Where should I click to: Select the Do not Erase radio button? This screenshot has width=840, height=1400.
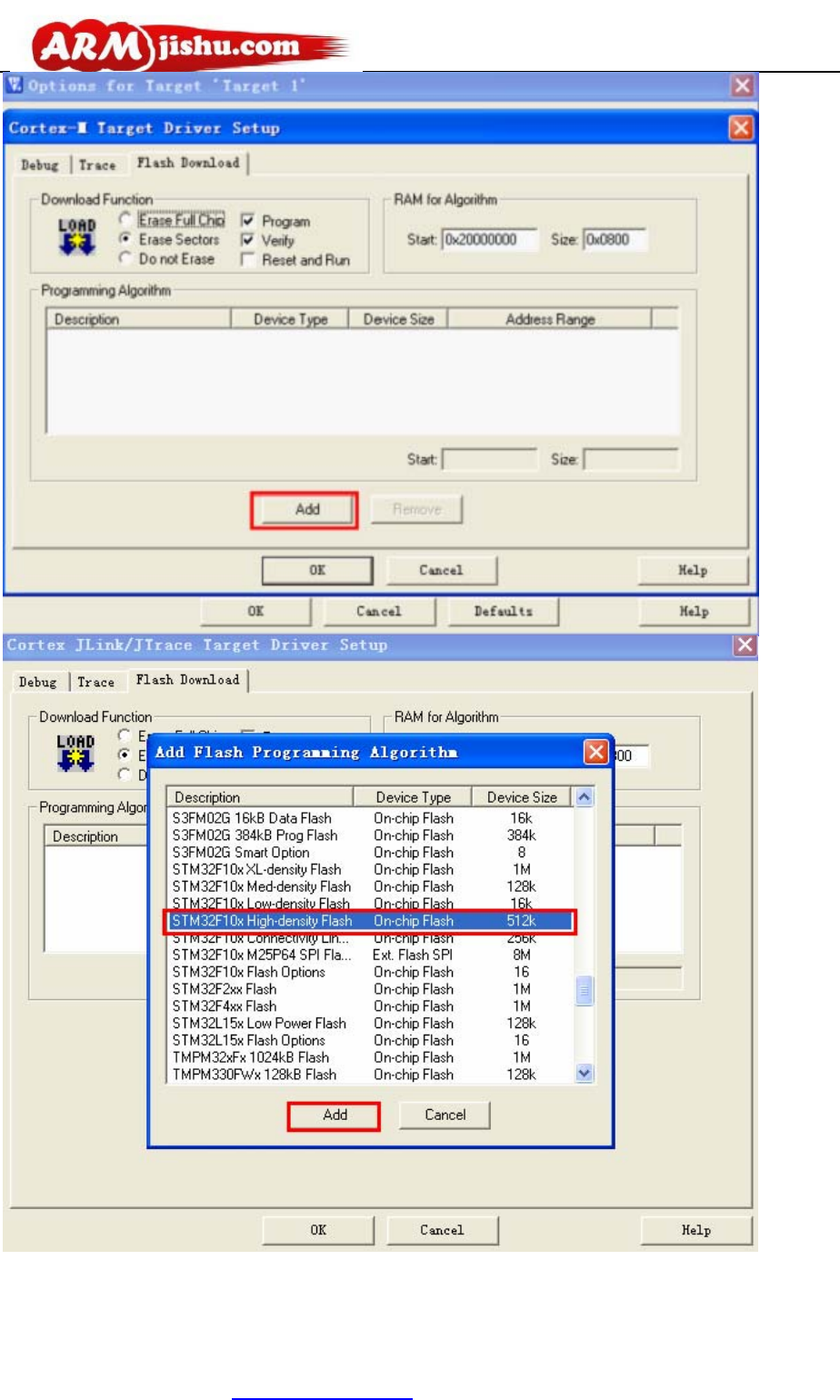pos(125,258)
